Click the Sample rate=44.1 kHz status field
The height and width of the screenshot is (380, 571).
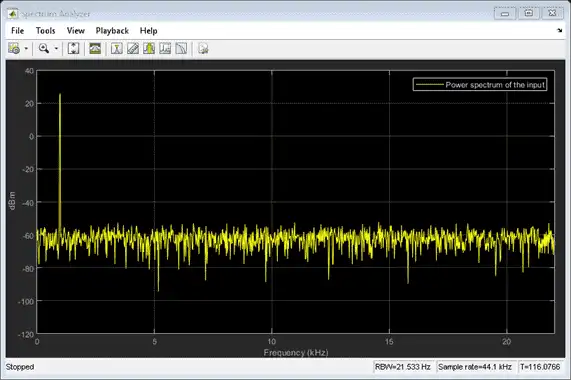coord(475,367)
